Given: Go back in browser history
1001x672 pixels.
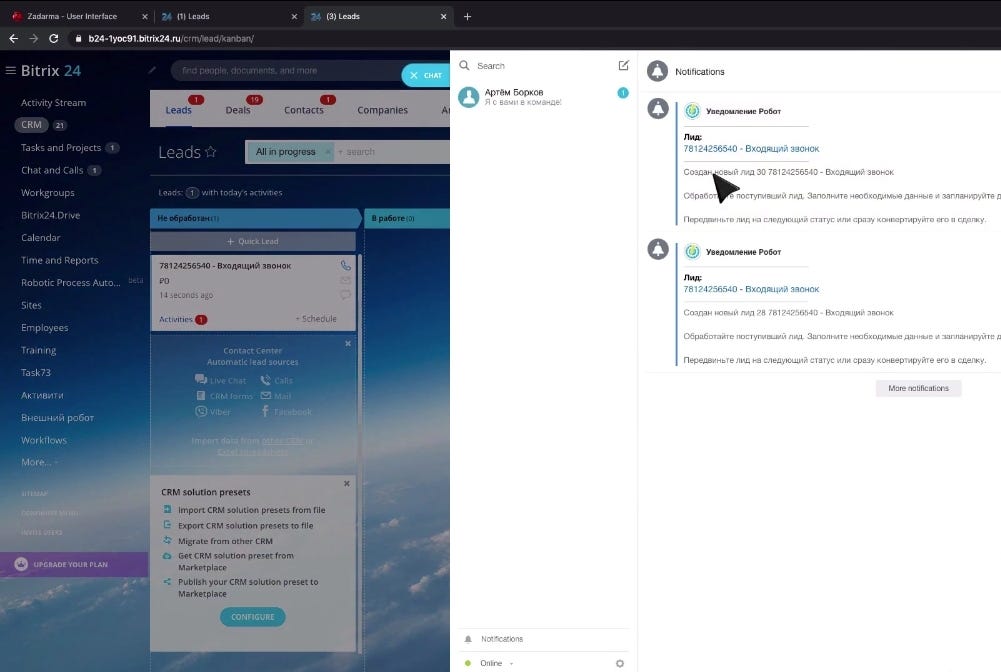Looking at the screenshot, I should [13, 38].
